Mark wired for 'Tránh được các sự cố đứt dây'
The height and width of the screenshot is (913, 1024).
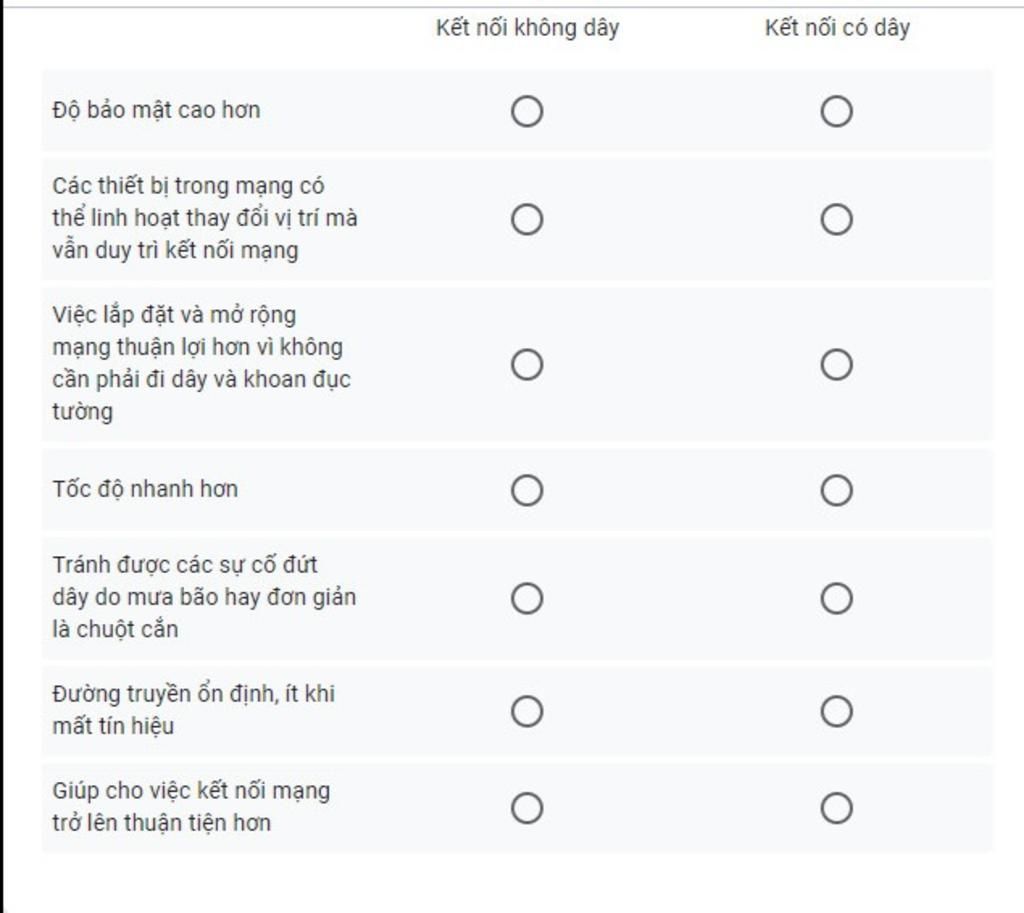[x=837, y=598]
